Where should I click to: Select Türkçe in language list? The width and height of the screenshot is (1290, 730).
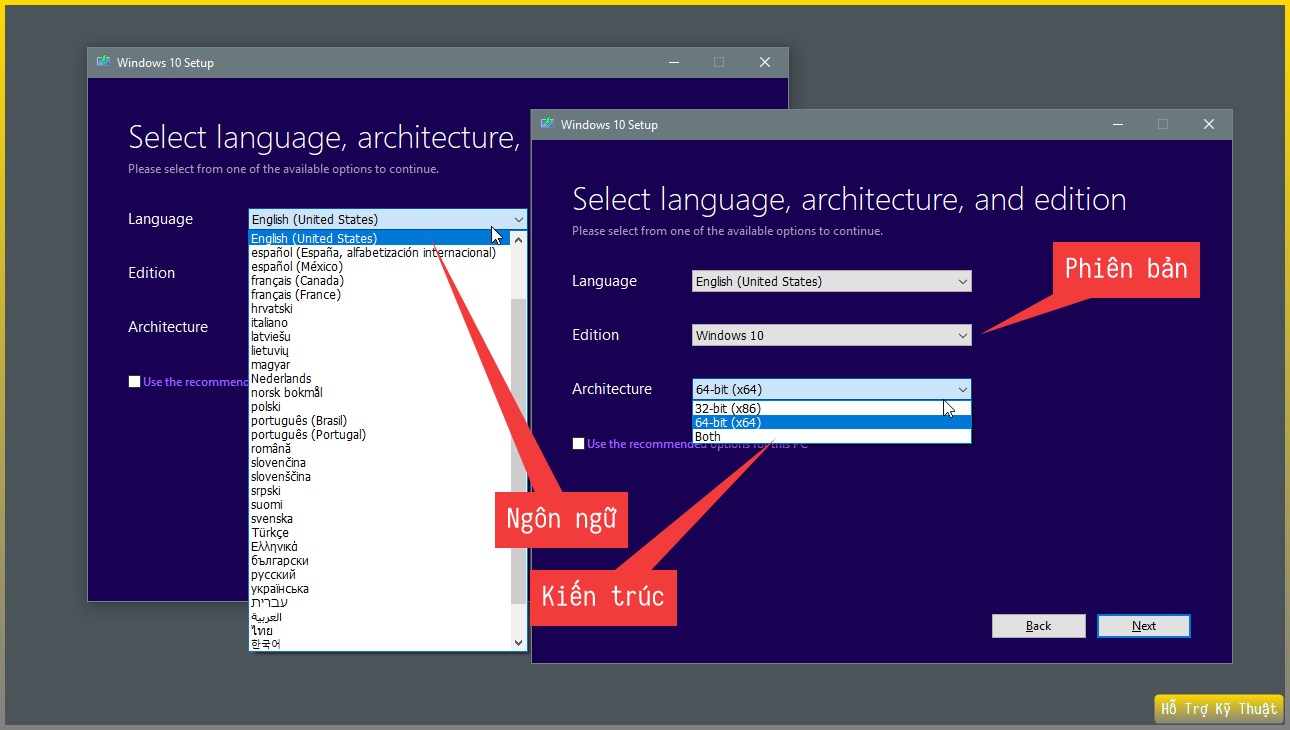pyautogui.click(x=379, y=532)
